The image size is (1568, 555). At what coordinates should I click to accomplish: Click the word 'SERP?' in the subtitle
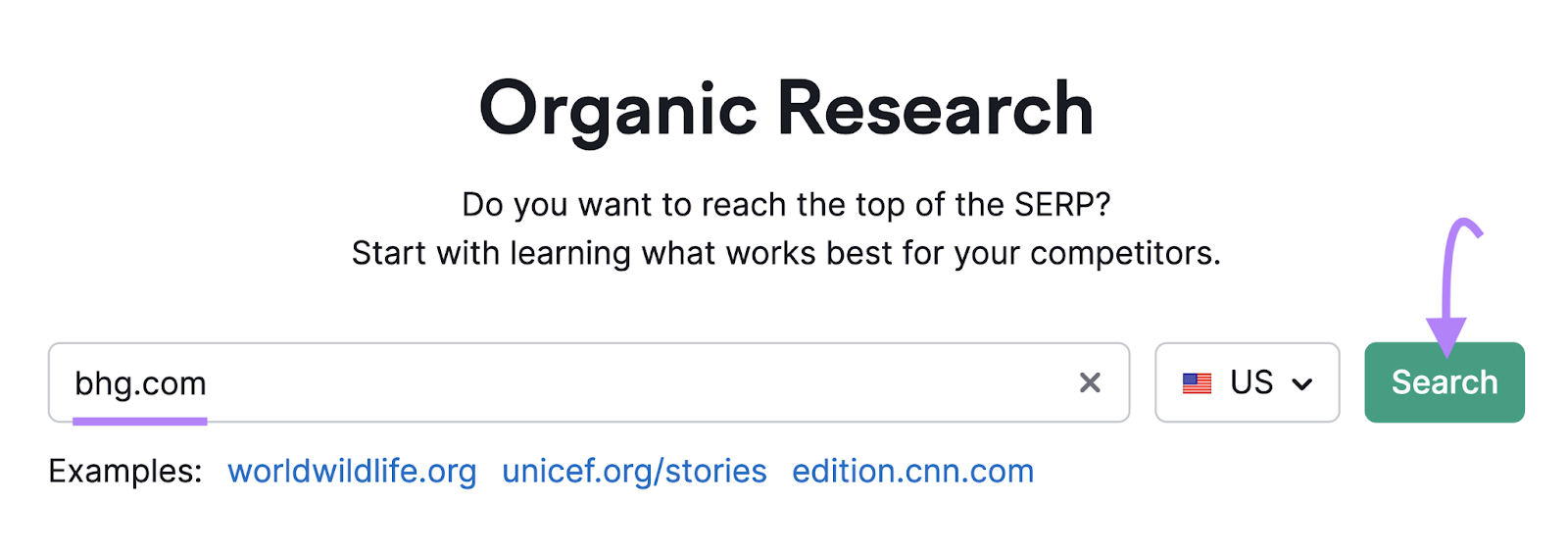tap(1062, 205)
